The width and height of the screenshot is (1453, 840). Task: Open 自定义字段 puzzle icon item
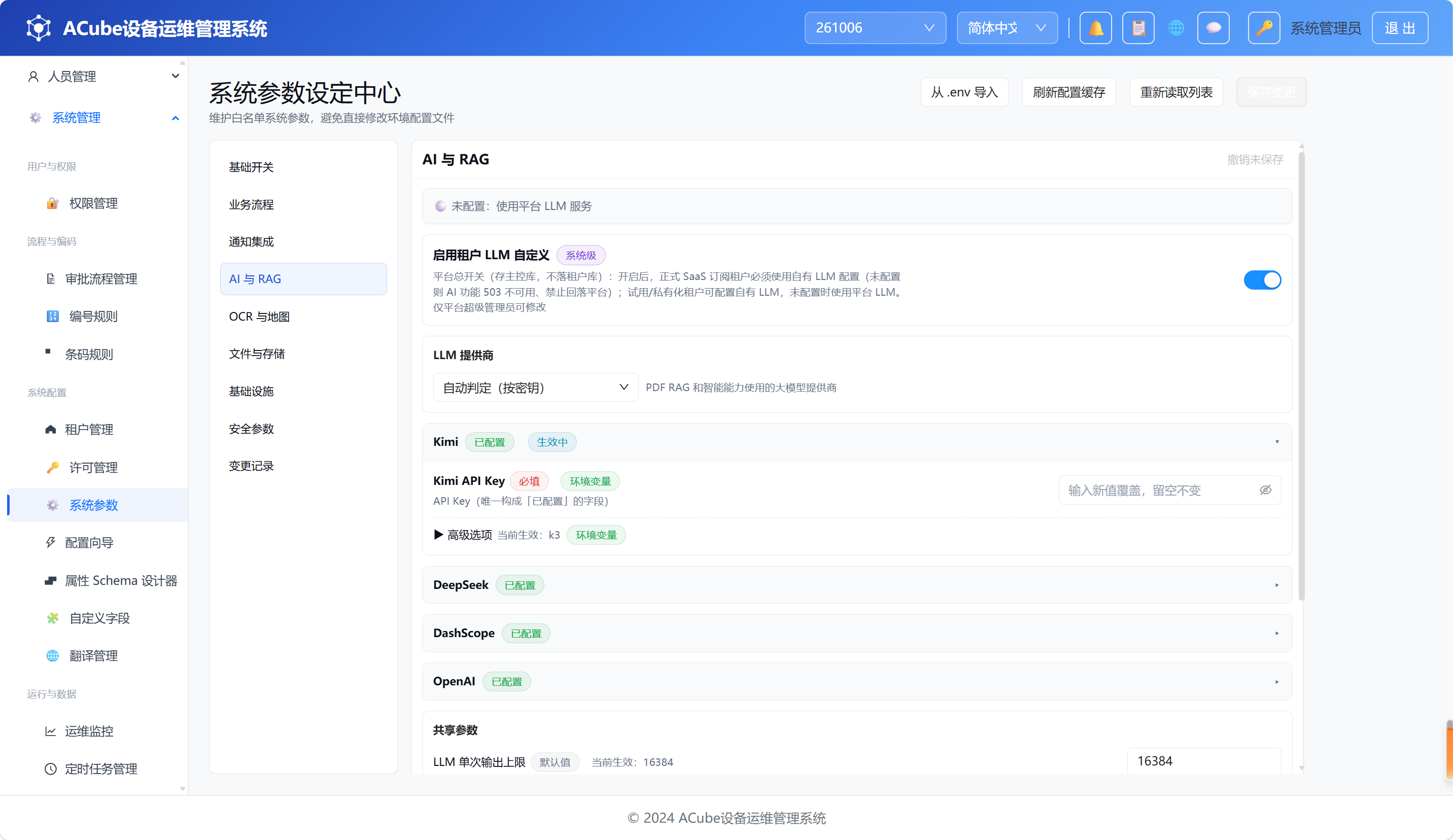(98, 618)
